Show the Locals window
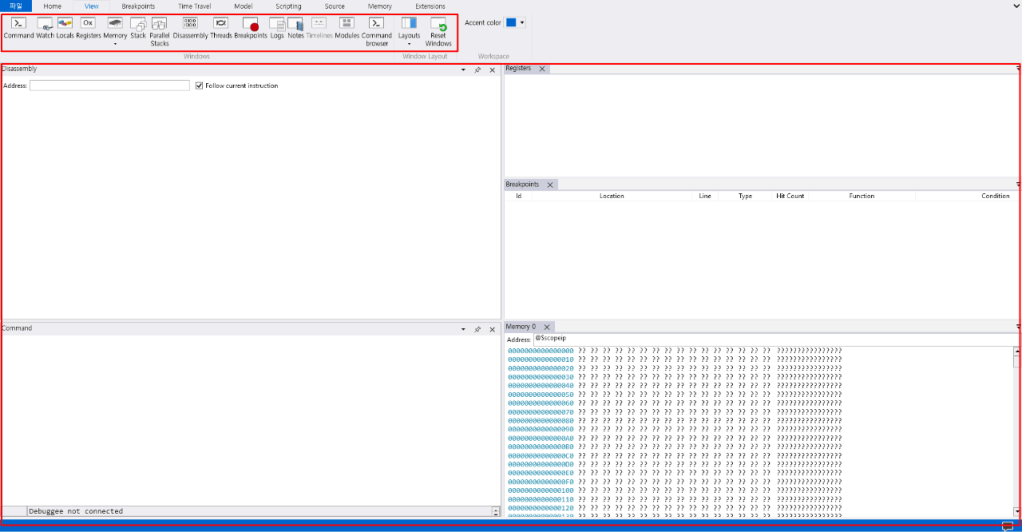1022x532 pixels. [65, 28]
